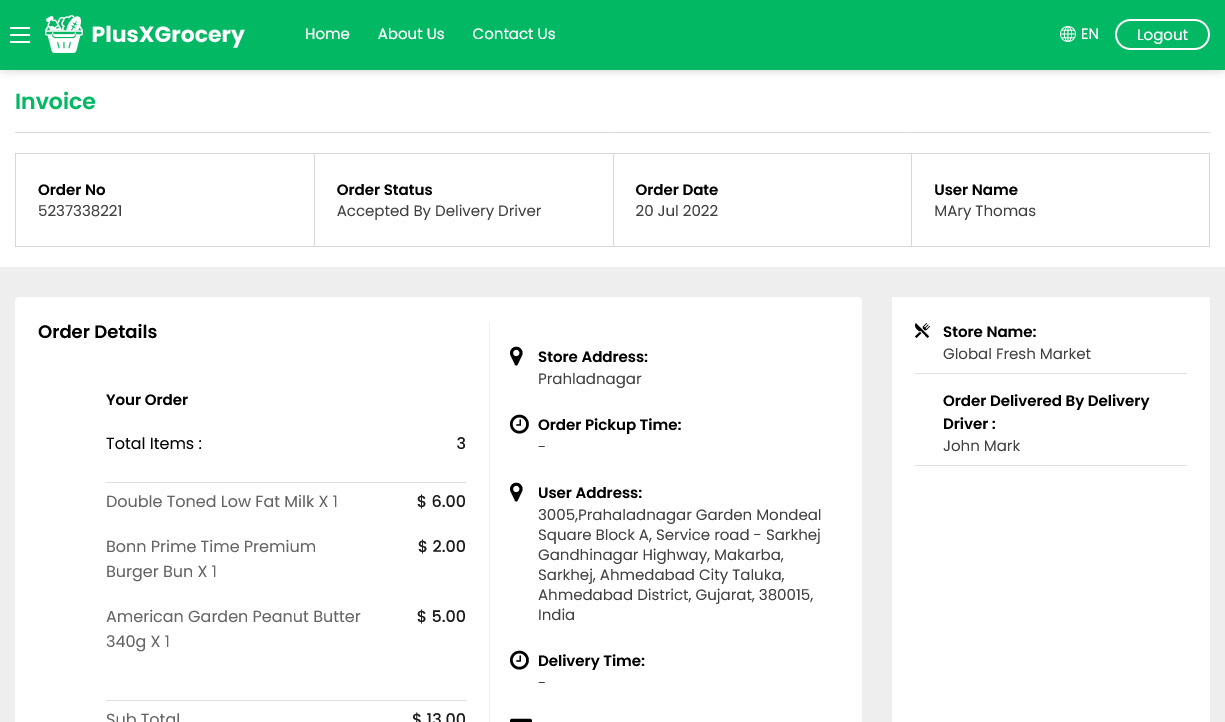Click the Global Fresh Market store name
Viewport: 1225px width, 722px height.
pos(1017,354)
